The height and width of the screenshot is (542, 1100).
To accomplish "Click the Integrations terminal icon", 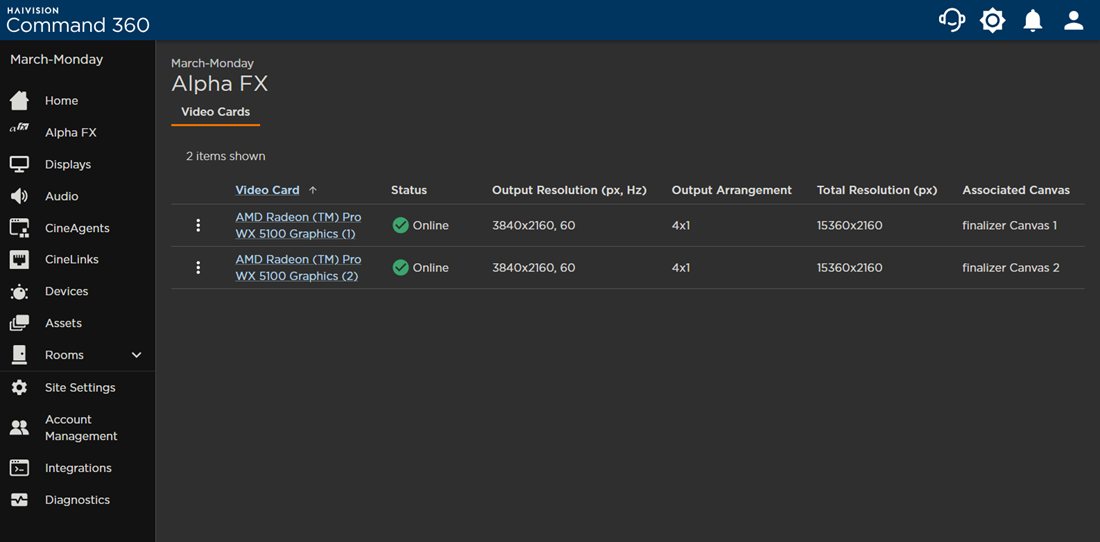I will point(20,468).
